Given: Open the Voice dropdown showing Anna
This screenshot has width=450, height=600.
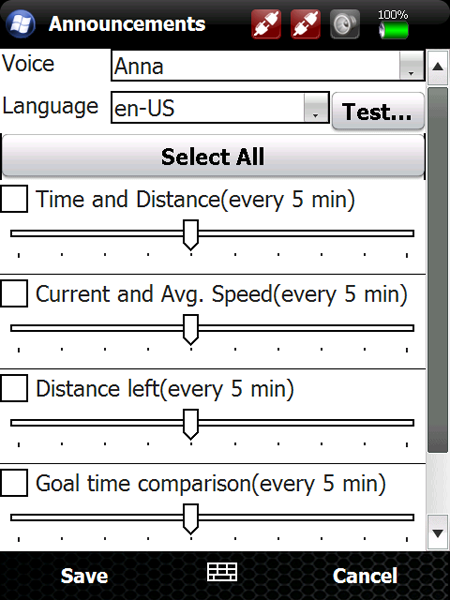Looking at the screenshot, I should pyautogui.click(x=268, y=65).
